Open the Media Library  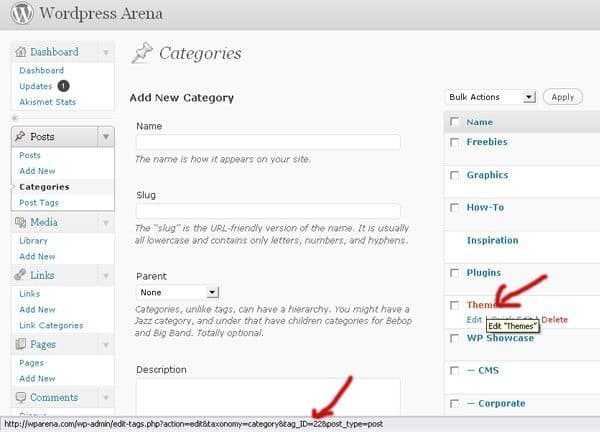click(x=33, y=241)
